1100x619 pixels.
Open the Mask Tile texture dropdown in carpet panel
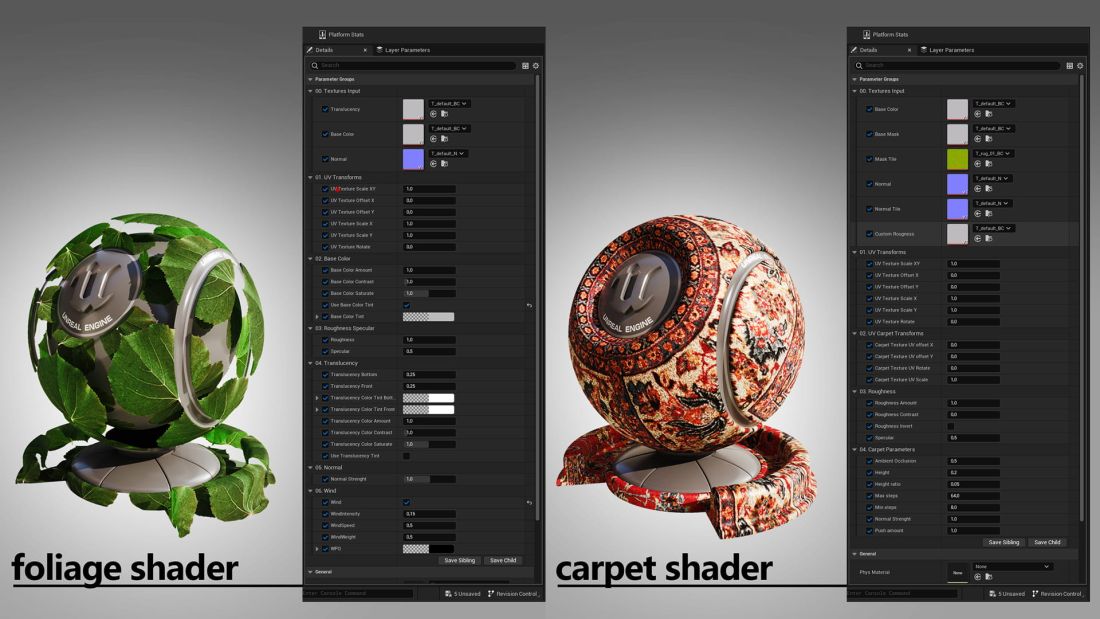tap(993, 153)
